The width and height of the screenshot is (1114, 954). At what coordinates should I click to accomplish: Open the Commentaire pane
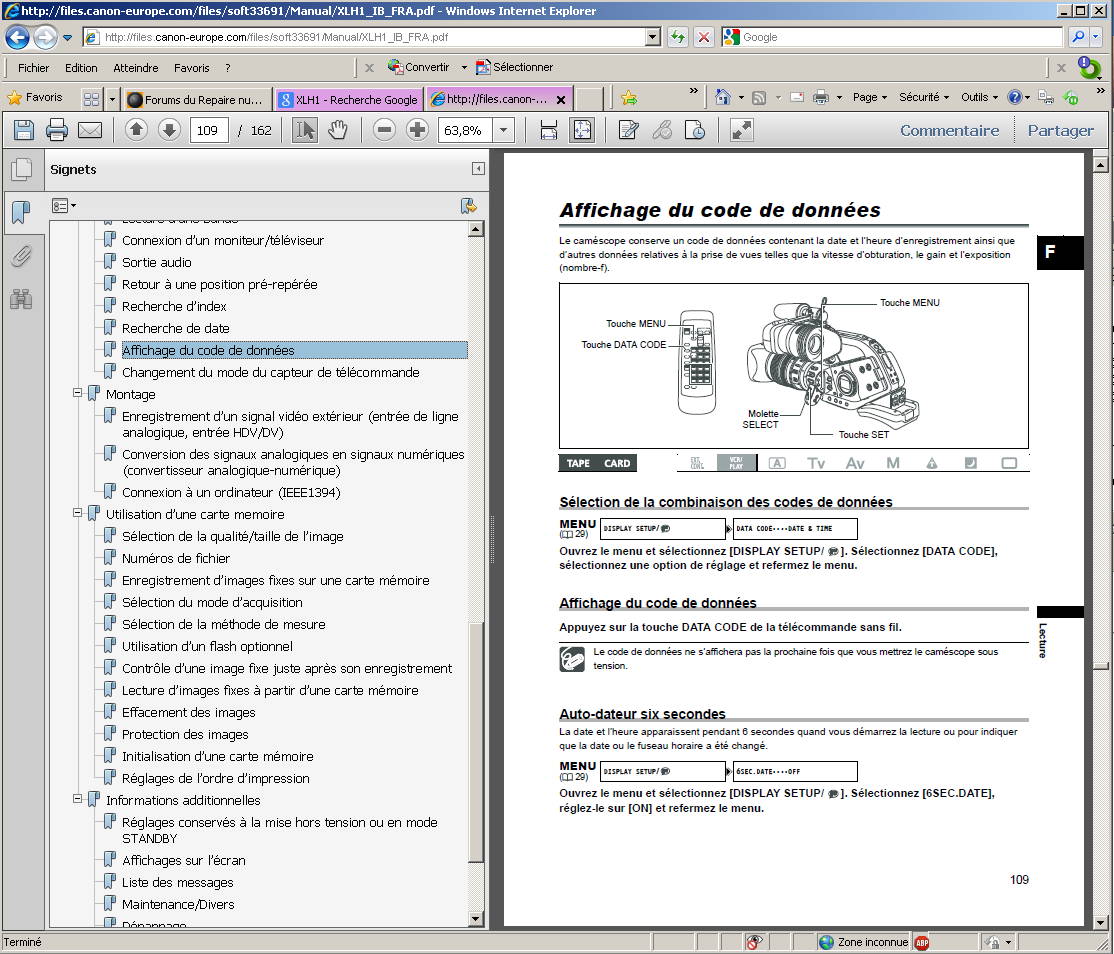point(949,130)
